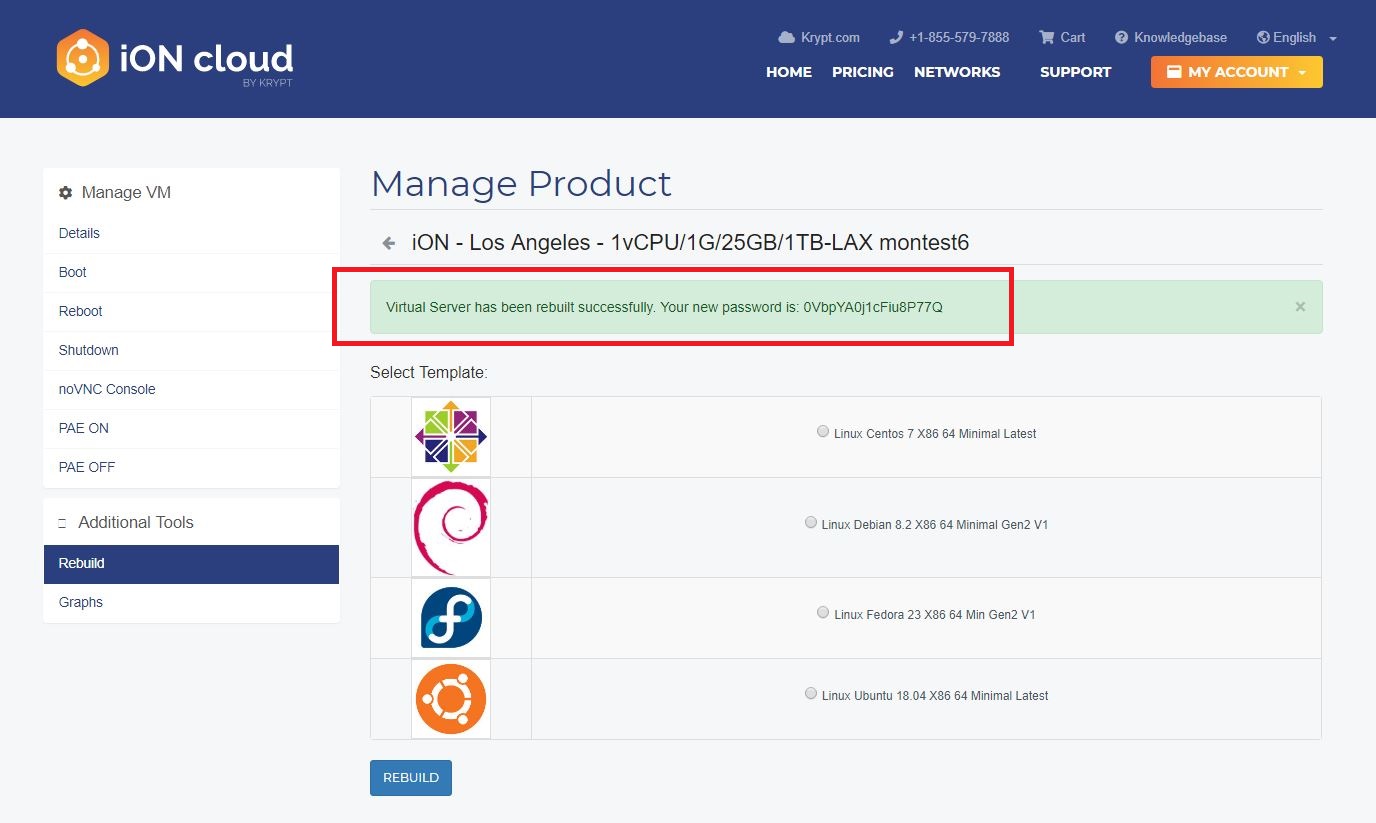Image resolution: width=1376 pixels, height=823 pixels.
Task: Click the Ubuntu logo
Action: coord(451,699)
